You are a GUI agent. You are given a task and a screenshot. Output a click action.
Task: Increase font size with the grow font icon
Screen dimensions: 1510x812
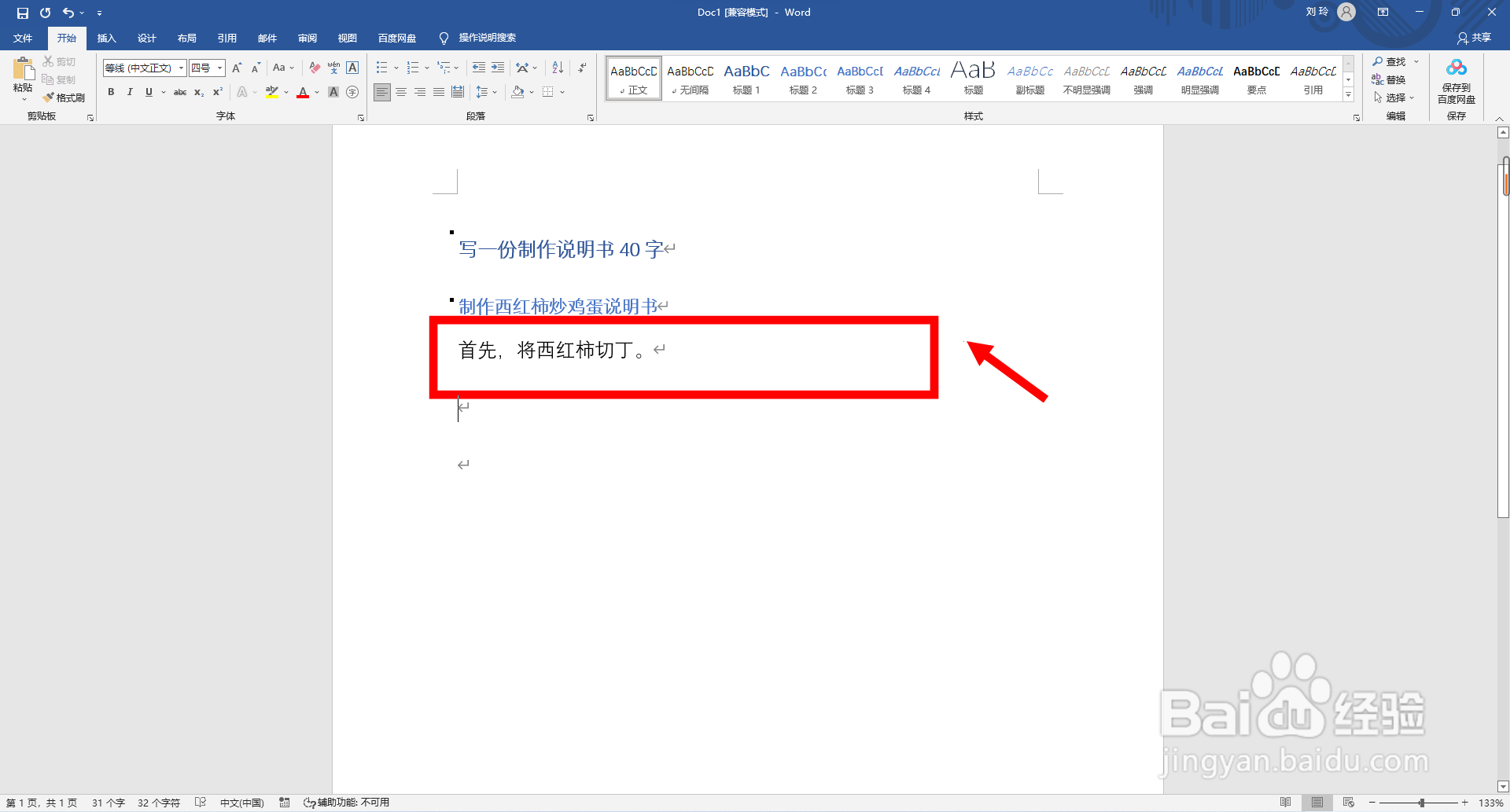(237, 68)
